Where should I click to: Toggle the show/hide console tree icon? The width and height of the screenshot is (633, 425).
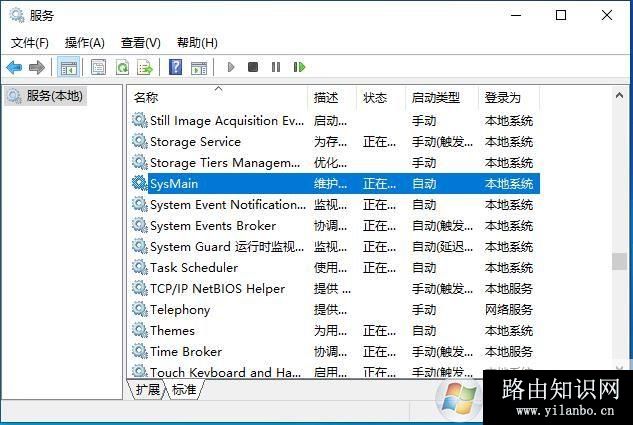coord(69,67)
